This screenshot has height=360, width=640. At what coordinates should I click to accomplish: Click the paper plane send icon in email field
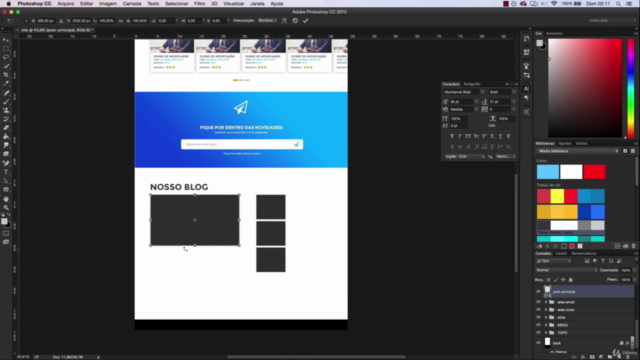297,144
